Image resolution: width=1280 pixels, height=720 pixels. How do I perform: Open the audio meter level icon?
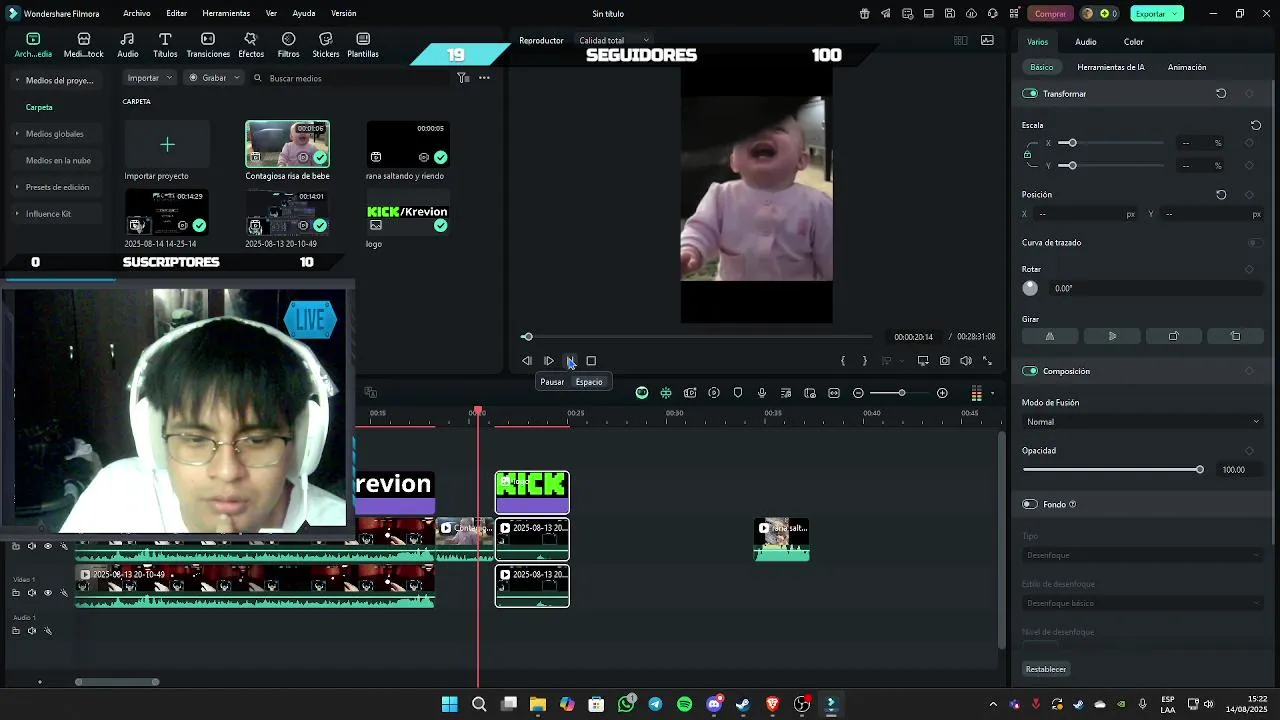click(x=976, y=393)
